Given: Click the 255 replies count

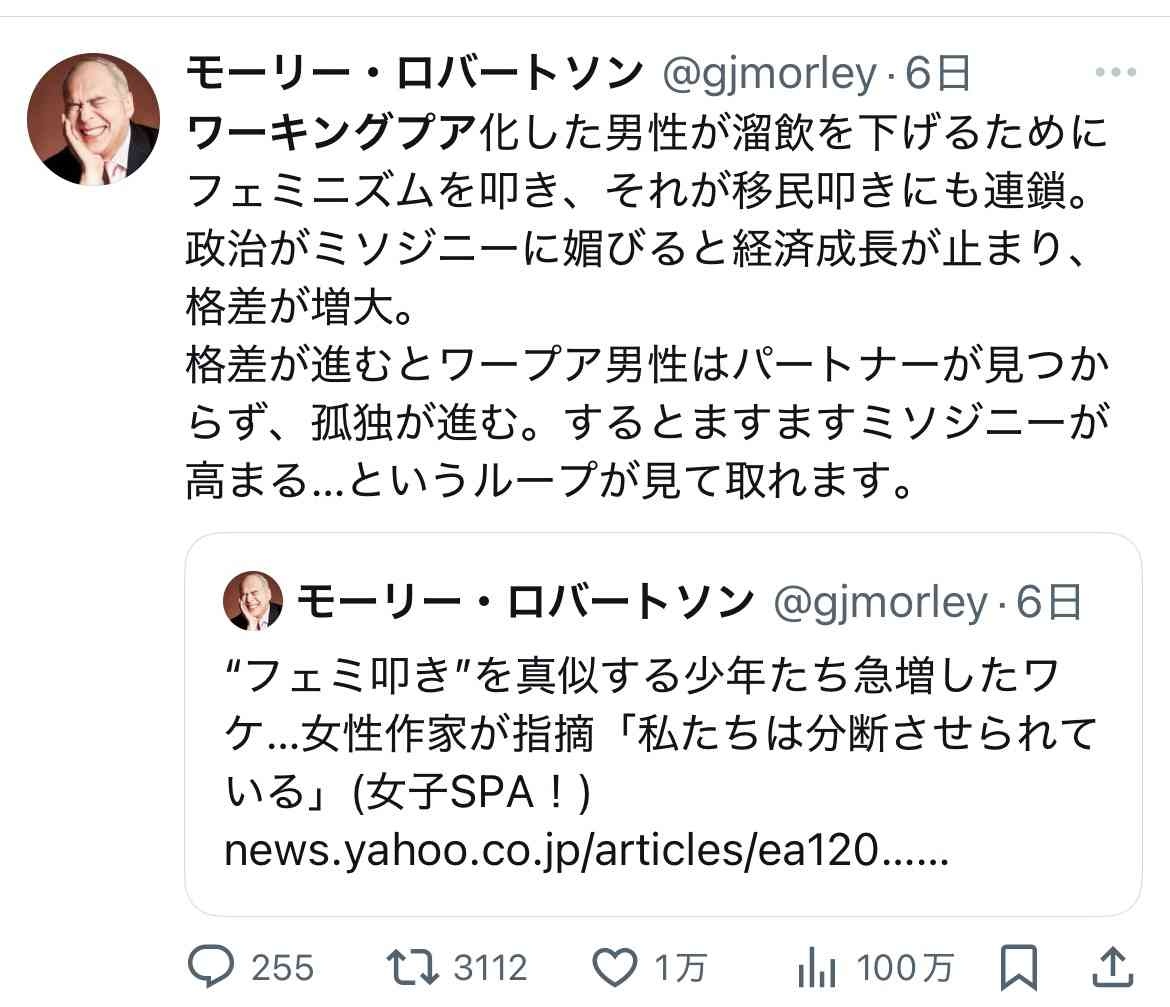Looking at the screenshot, I should tap(282, 968).
